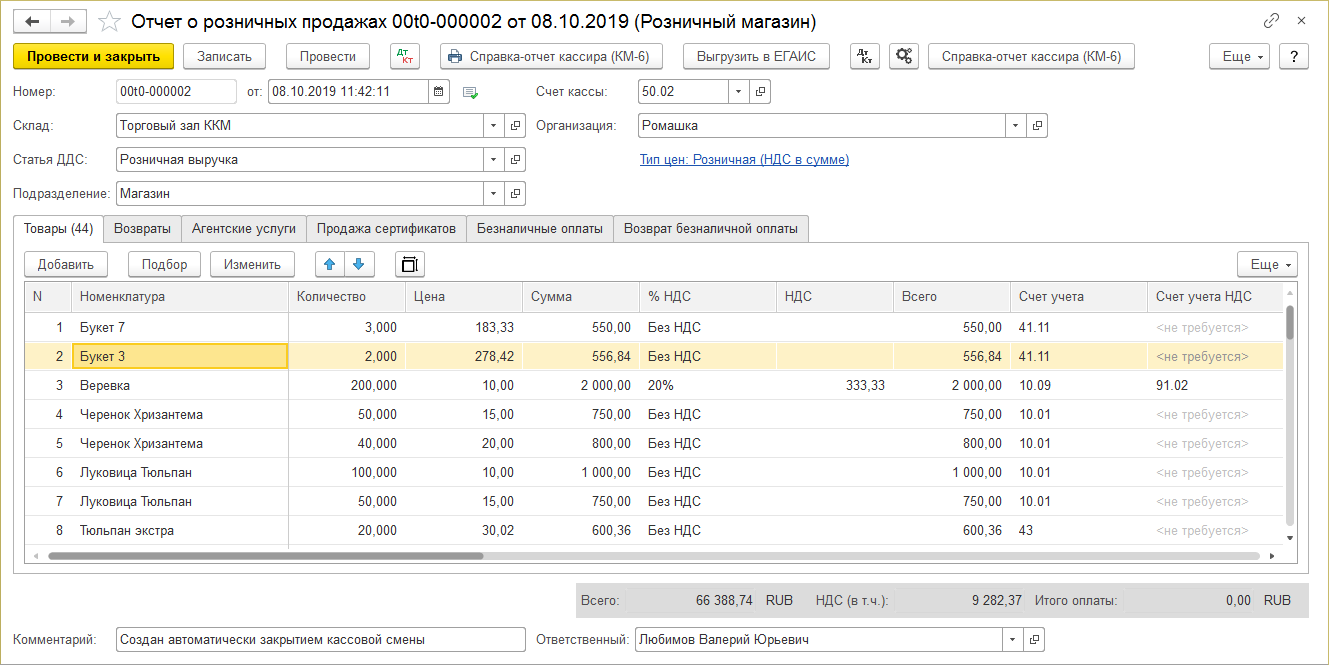Select the Тюльпан экстра row cell

click(180, 531)
